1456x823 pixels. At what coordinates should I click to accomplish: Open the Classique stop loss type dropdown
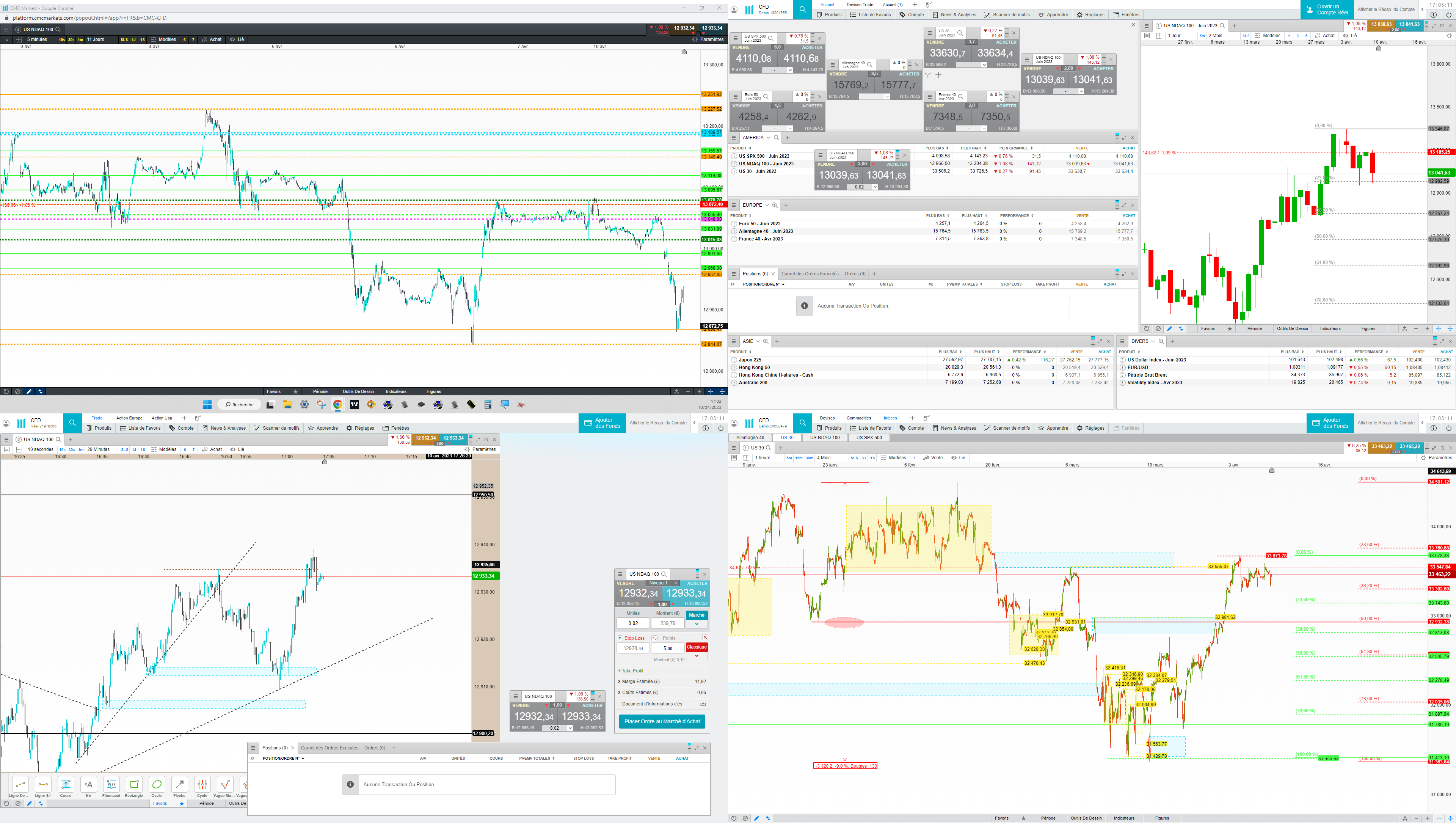(x=697, y=656)
